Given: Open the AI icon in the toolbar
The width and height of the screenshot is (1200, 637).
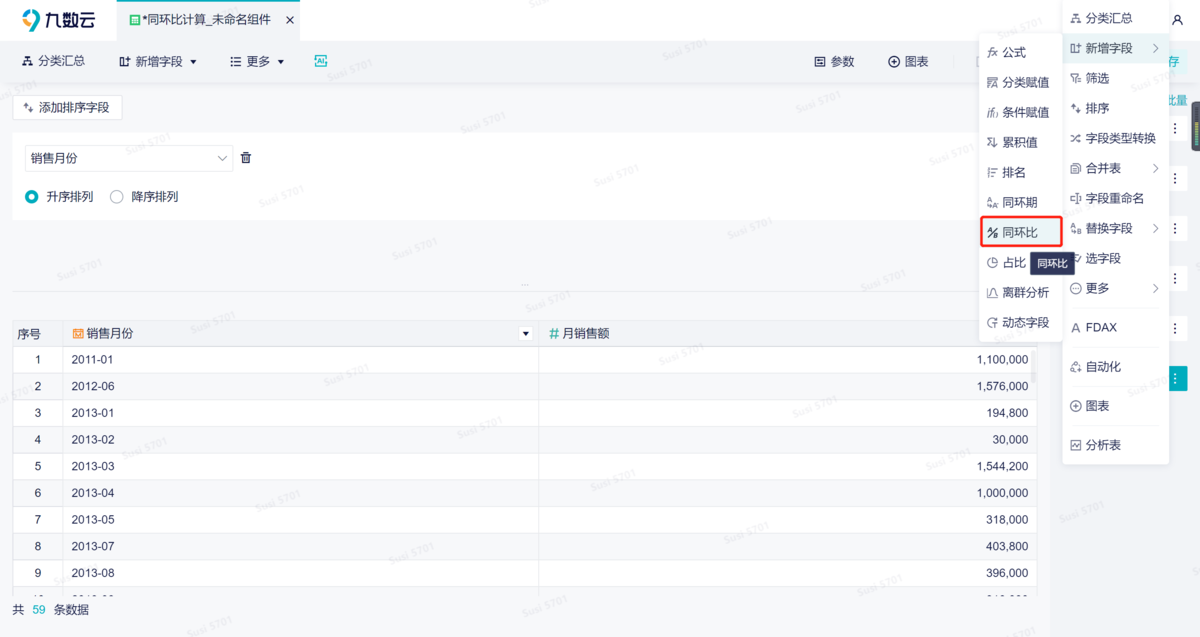Looking at the screenshot, I should pyautogui.click(x=320, y=61).
